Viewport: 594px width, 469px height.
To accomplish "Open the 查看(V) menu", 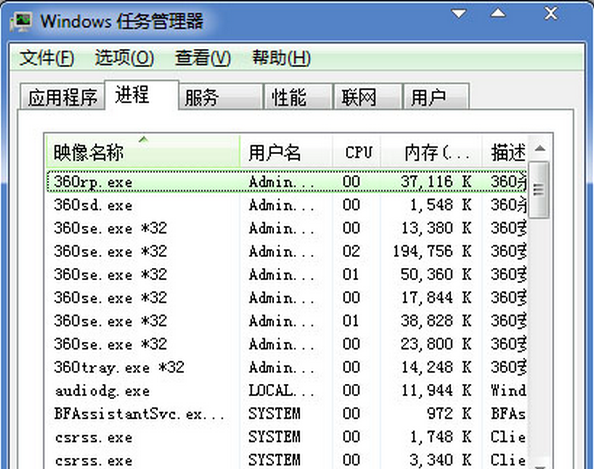I will (203, 58).
